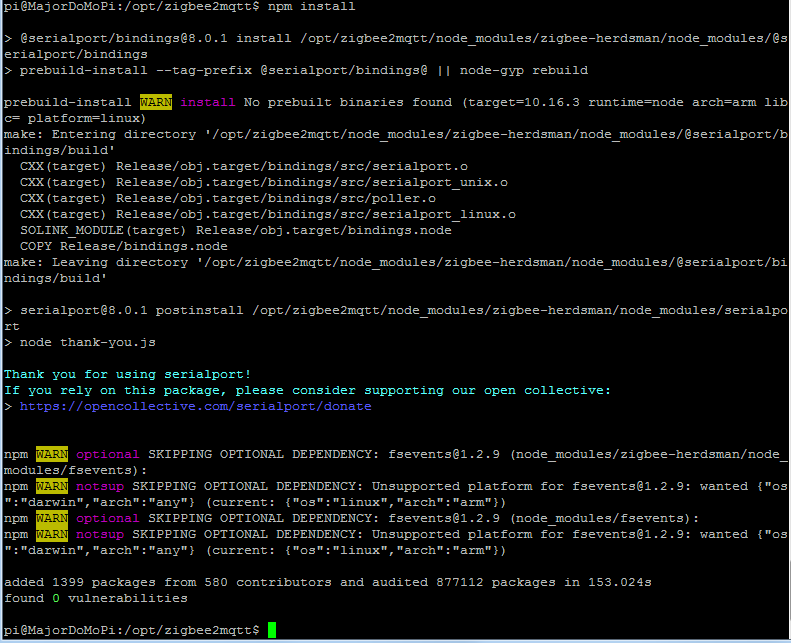Click the first 'notsup' warning label
This screenshot has height=643, width=791.
click(100, 486)
